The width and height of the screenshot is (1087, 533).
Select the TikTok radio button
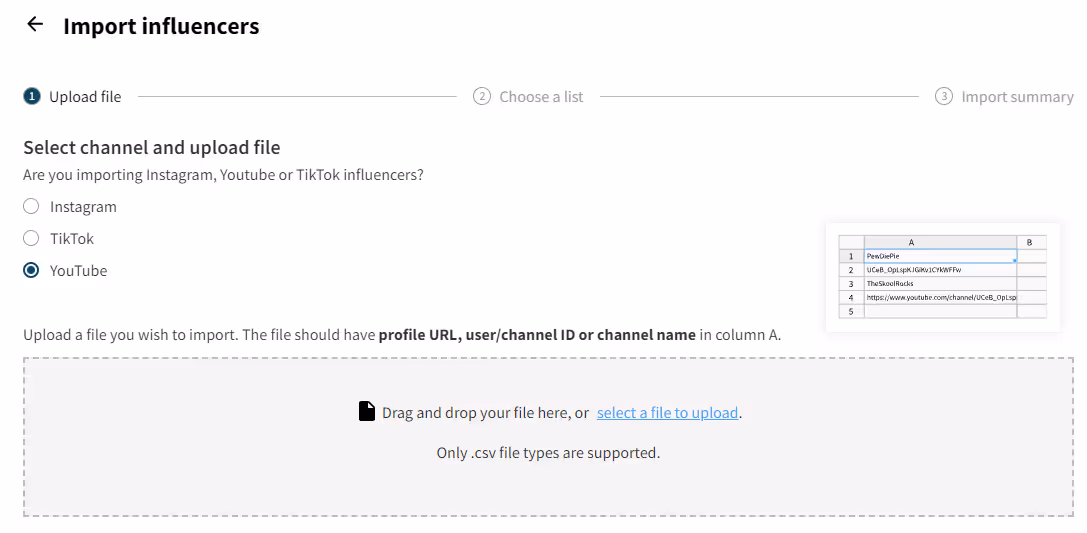point(31,238)
